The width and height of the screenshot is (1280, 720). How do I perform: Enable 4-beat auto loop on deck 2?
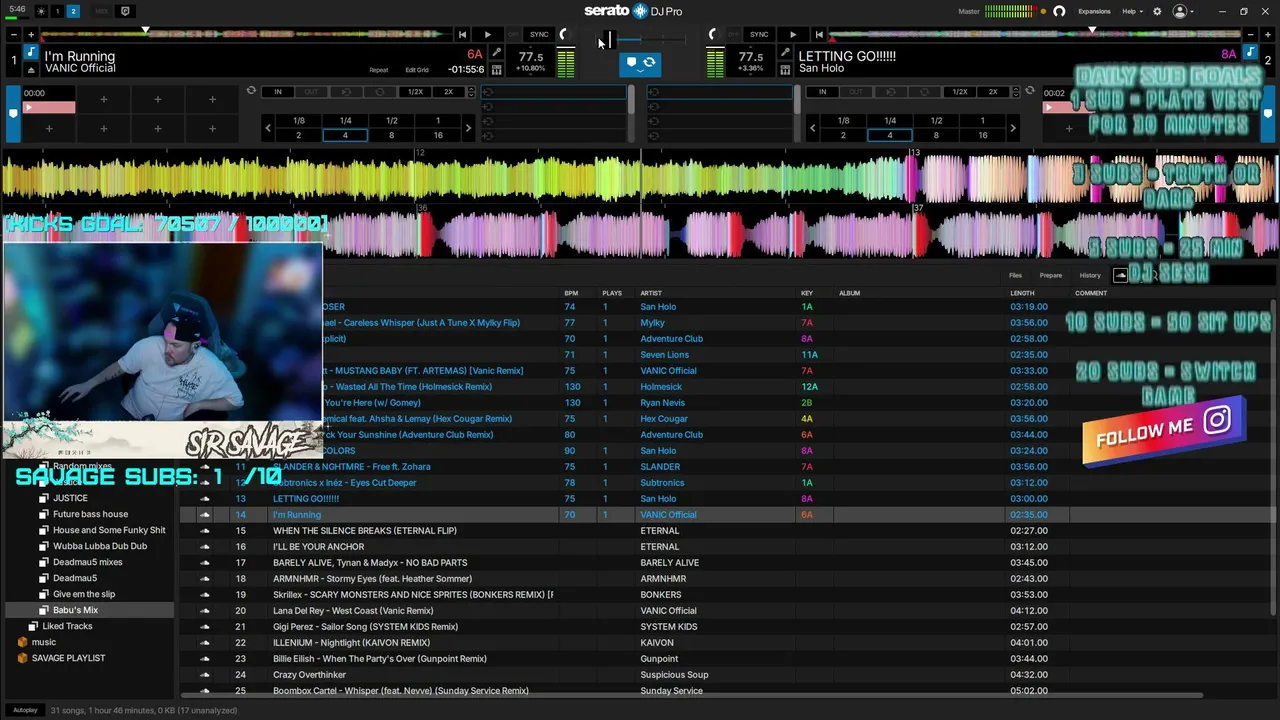click(x=889, y=135)
